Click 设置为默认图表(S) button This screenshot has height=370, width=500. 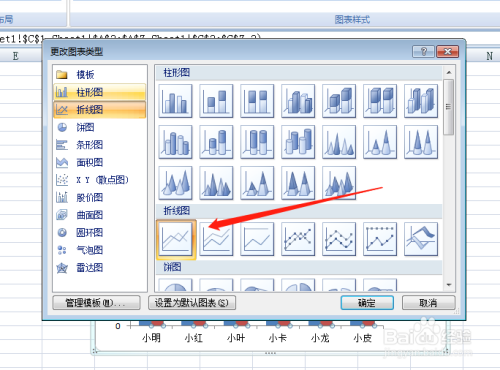192,303
